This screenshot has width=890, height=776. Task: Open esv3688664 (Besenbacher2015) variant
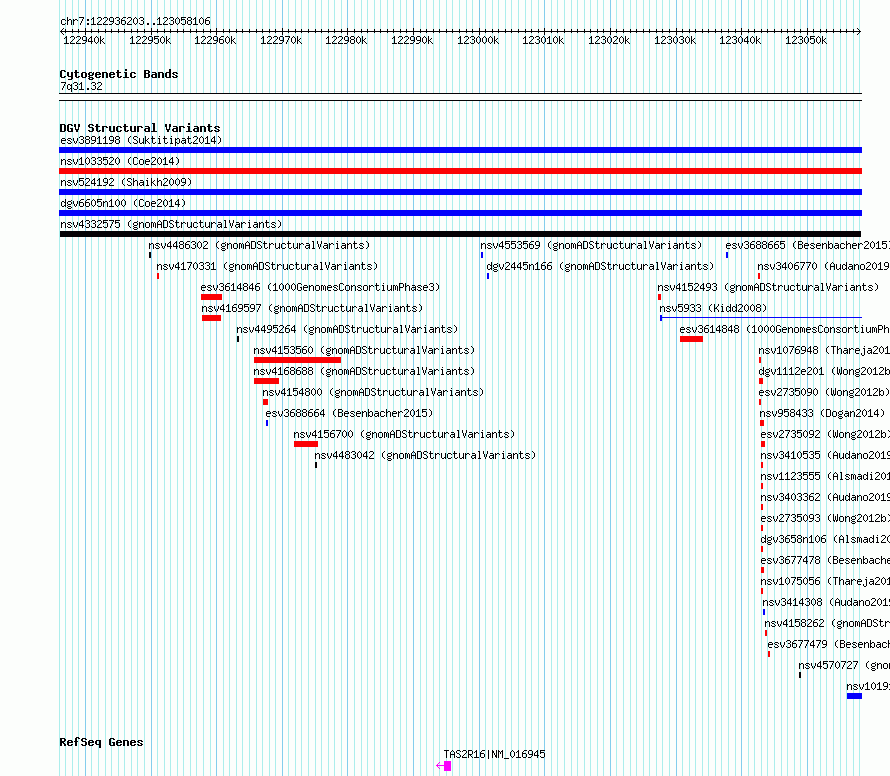tap(349, 413)
